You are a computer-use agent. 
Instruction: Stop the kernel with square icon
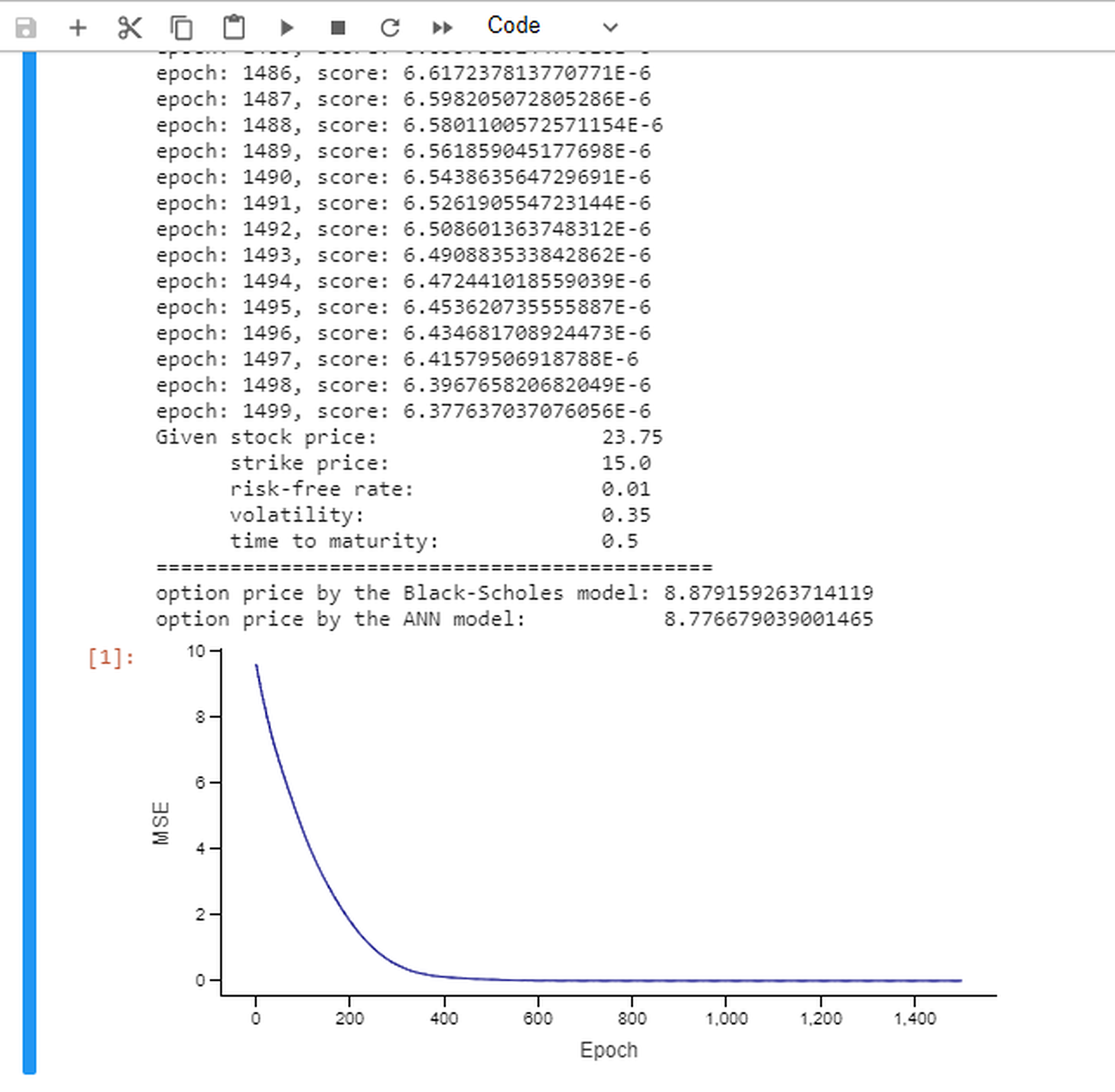click(x=338, y=28)
